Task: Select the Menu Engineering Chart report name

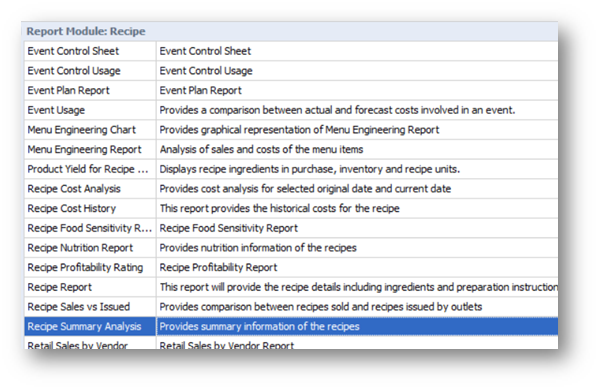Action: (x=82, y=130)
